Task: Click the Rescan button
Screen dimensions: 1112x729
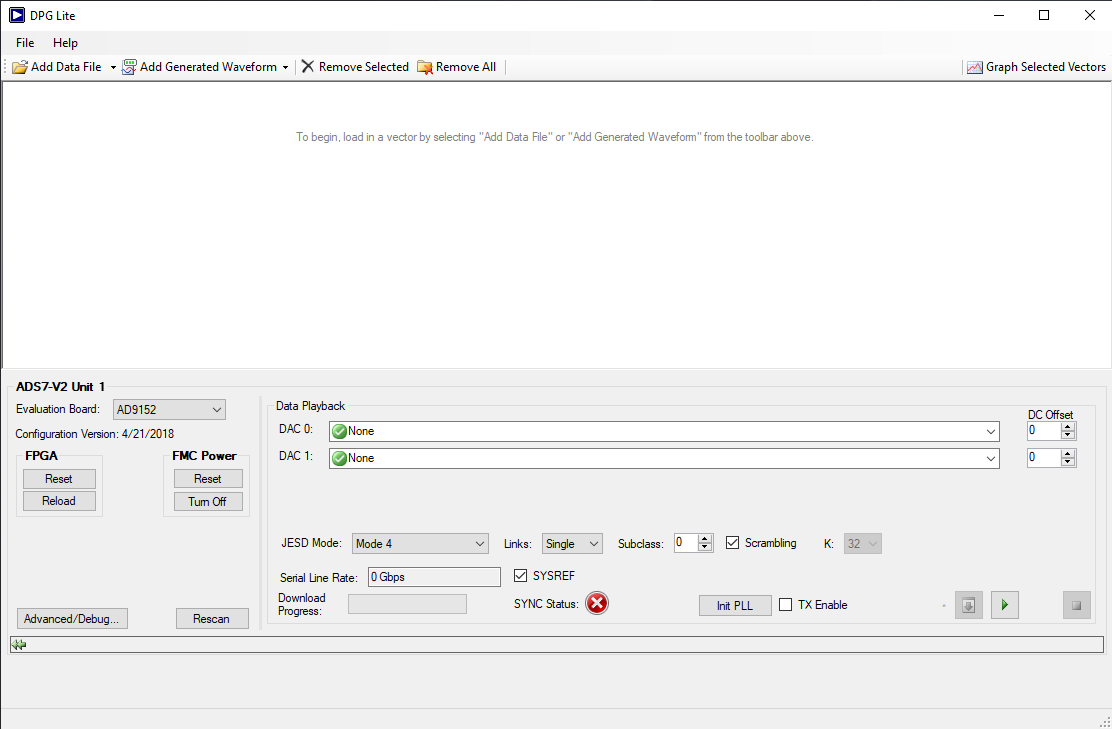Action: tap(212, 618)
